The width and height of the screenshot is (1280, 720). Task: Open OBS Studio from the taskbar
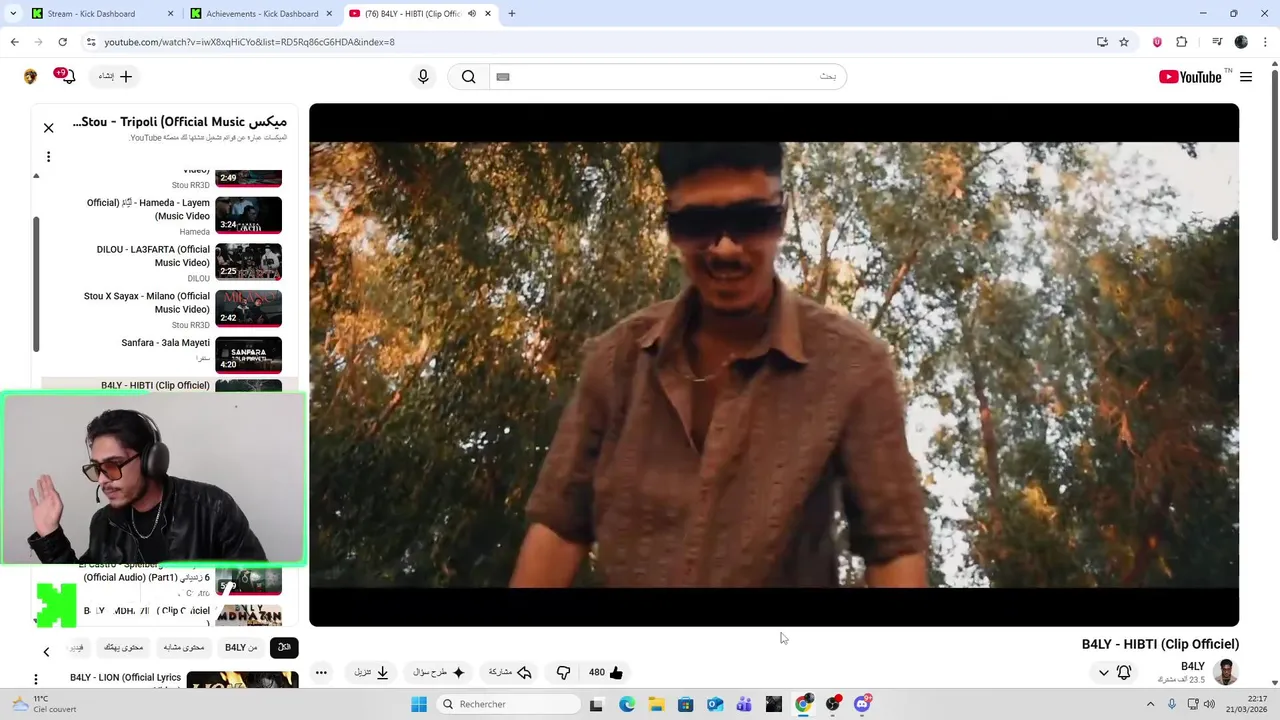[x=832, y=704]
